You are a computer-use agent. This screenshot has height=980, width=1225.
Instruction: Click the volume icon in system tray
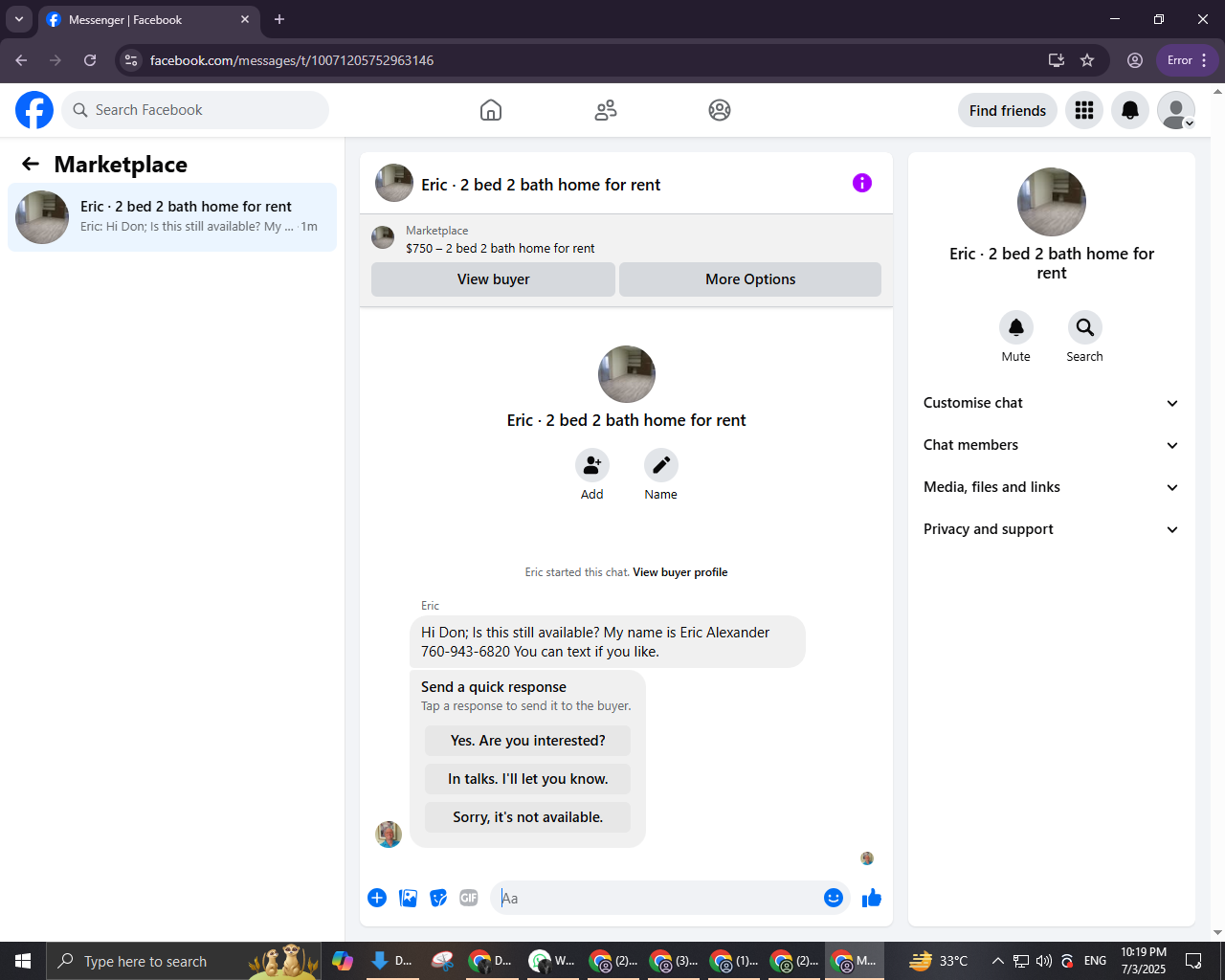[1043, 961]
